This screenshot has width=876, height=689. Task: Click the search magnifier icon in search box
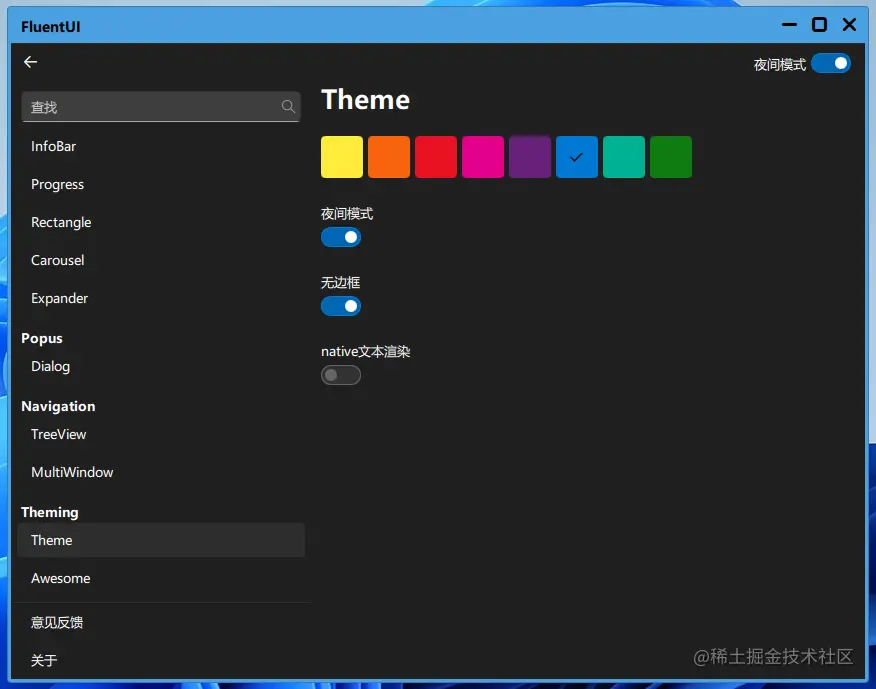coord(288,106)
